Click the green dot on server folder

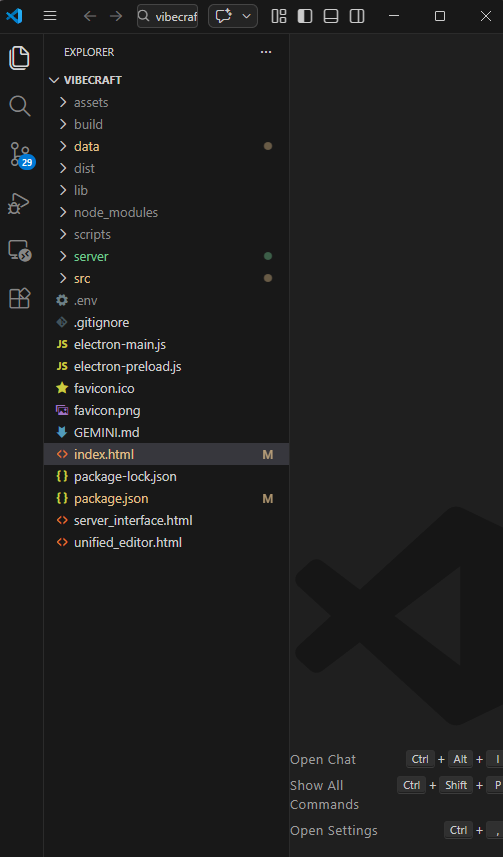tap(268, 256)
